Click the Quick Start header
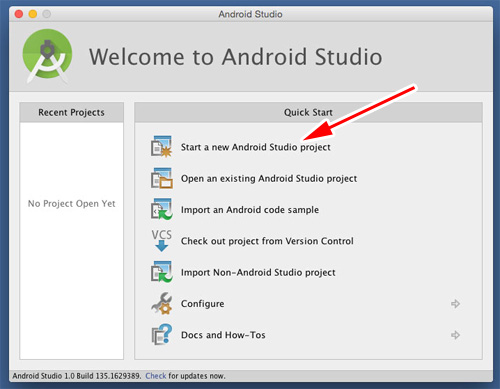The width and height of the screenshot is (500, 389). (308, 112)
